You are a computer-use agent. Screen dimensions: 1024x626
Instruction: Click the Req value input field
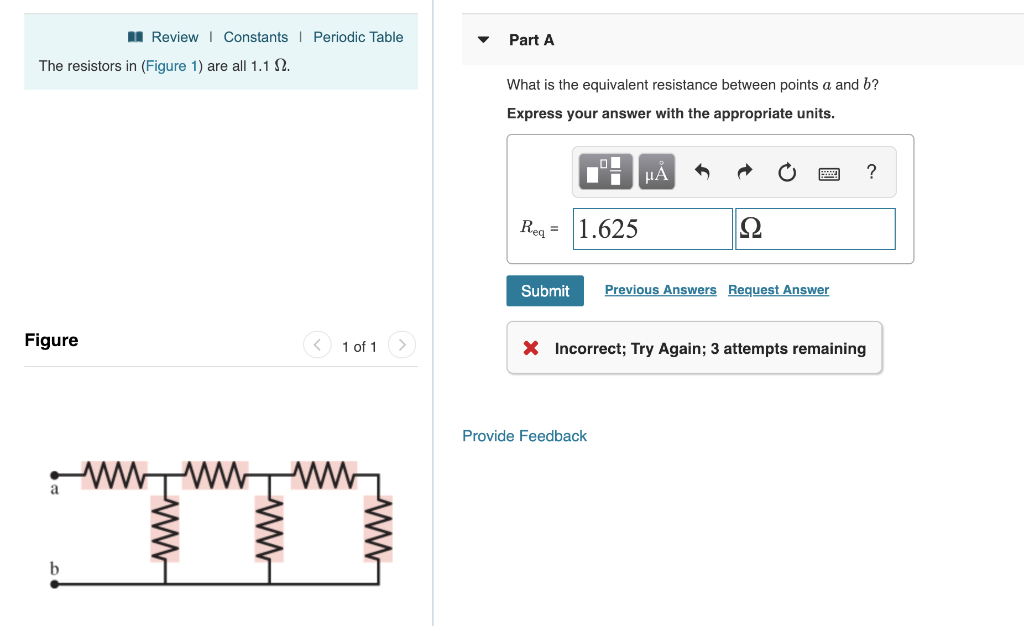[652, 228]
